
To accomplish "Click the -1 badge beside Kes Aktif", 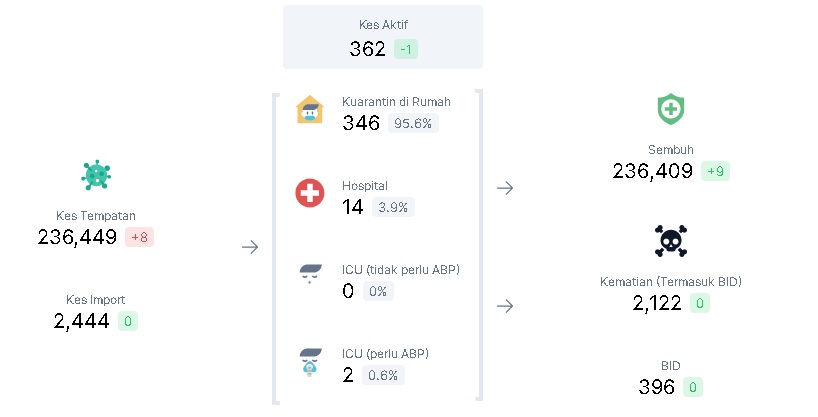I will pos(406,49).
